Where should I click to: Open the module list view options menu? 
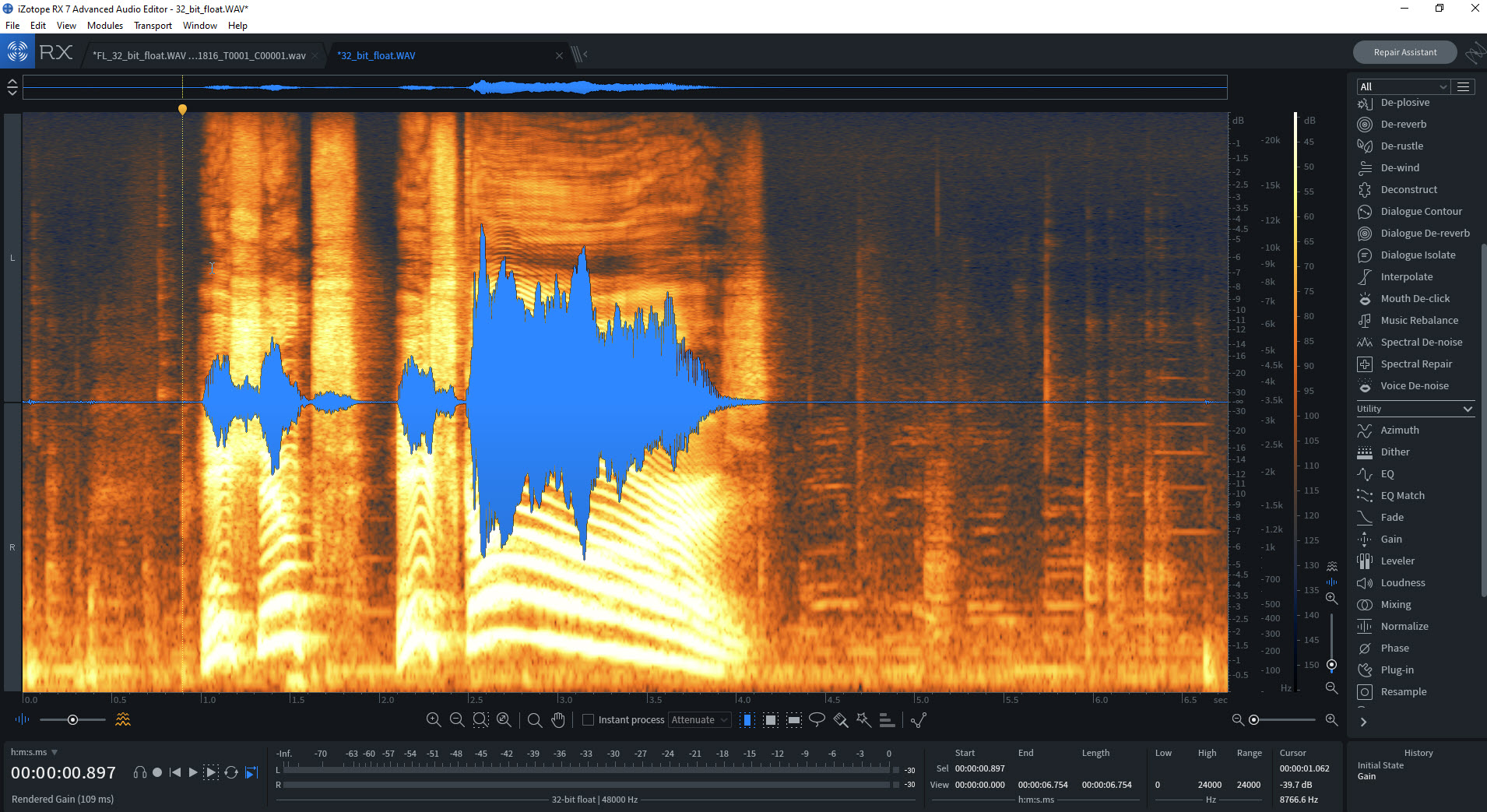[x=1464, y=86]
